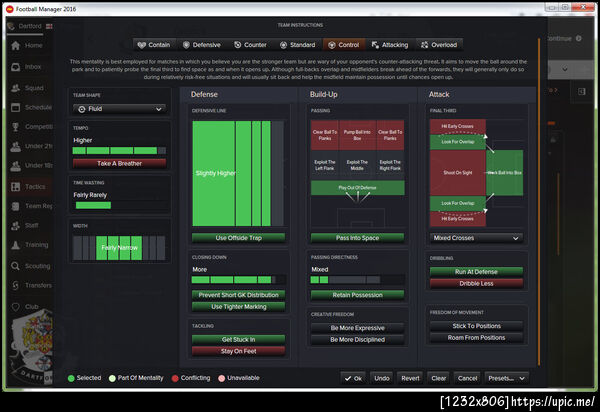The width and height of the screenshot is (600, 412).
Task: Open the Competitions trophy icon
Action: 15,127
